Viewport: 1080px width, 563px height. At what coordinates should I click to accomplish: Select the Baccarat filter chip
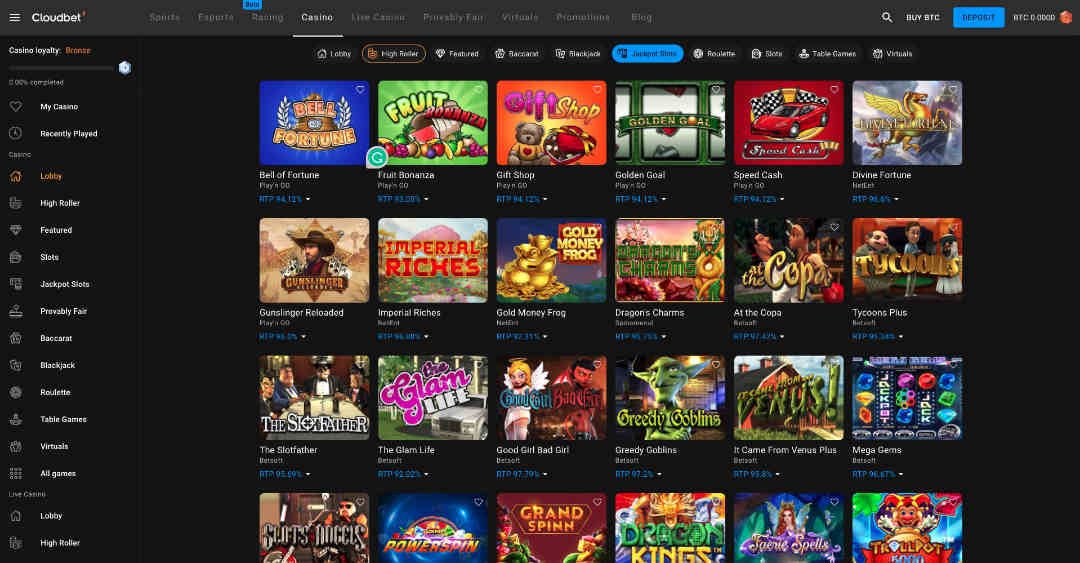coord(517,54)
